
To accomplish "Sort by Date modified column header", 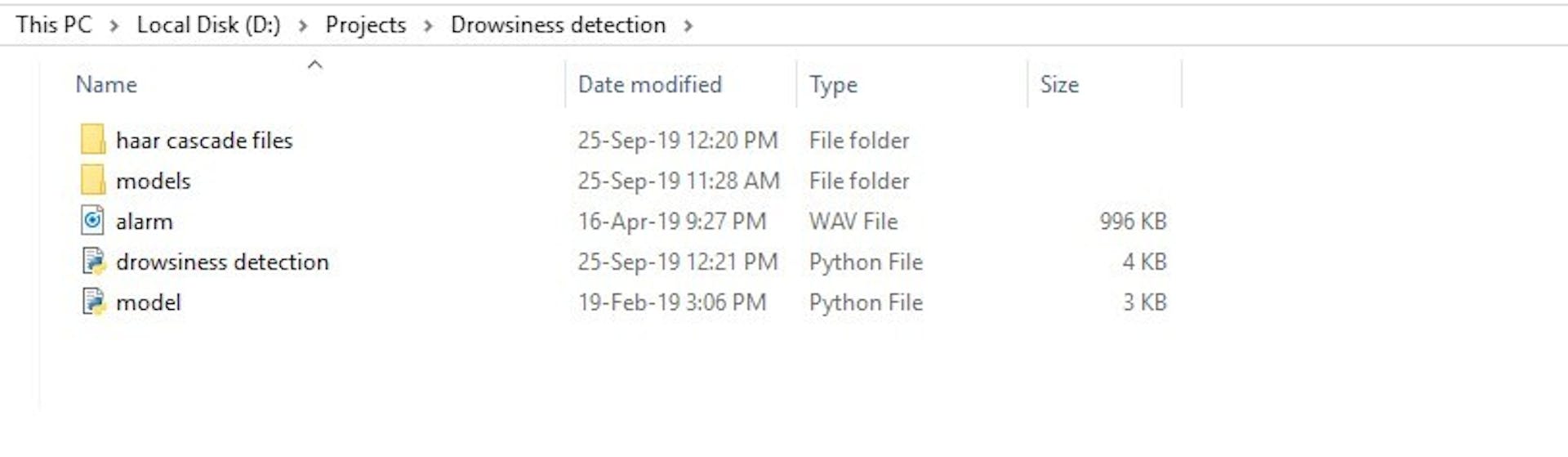I will point(649,85).
